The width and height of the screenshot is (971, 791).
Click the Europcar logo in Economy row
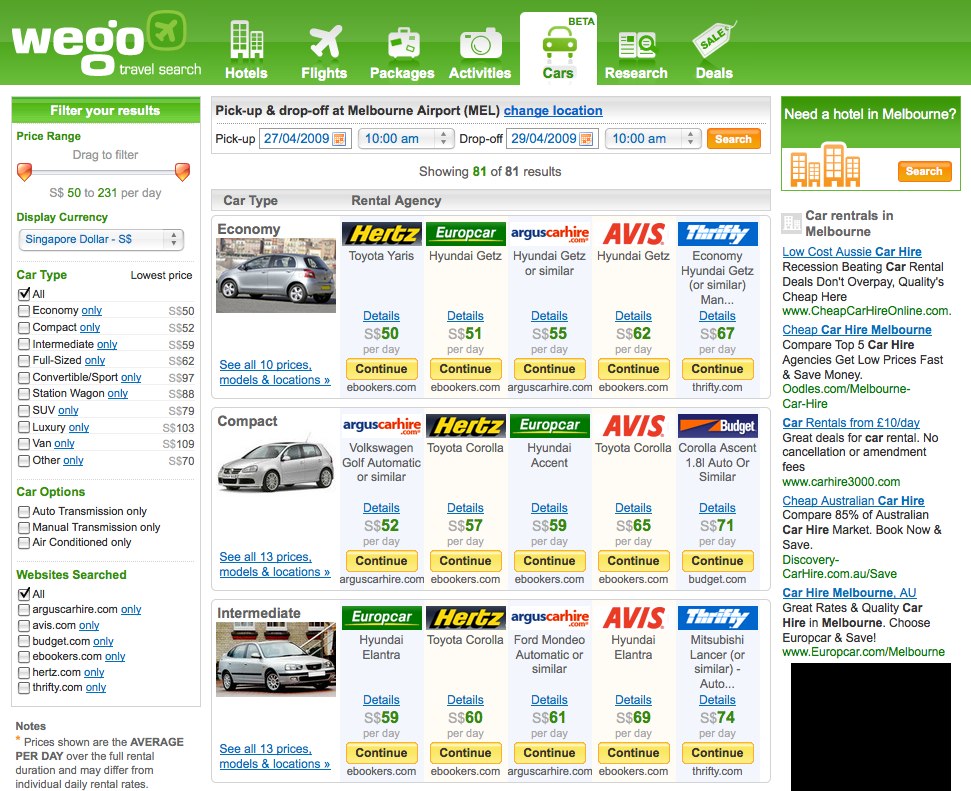pos(466,234)
